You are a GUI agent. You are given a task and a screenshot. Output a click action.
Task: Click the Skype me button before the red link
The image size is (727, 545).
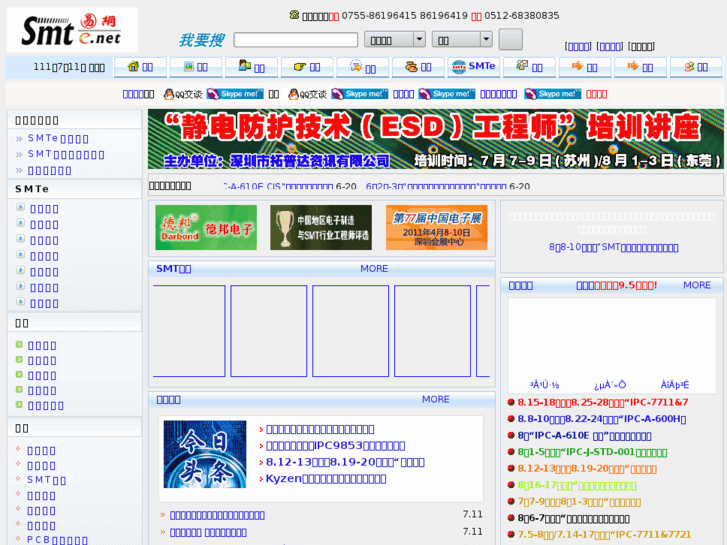click(552, 94)
